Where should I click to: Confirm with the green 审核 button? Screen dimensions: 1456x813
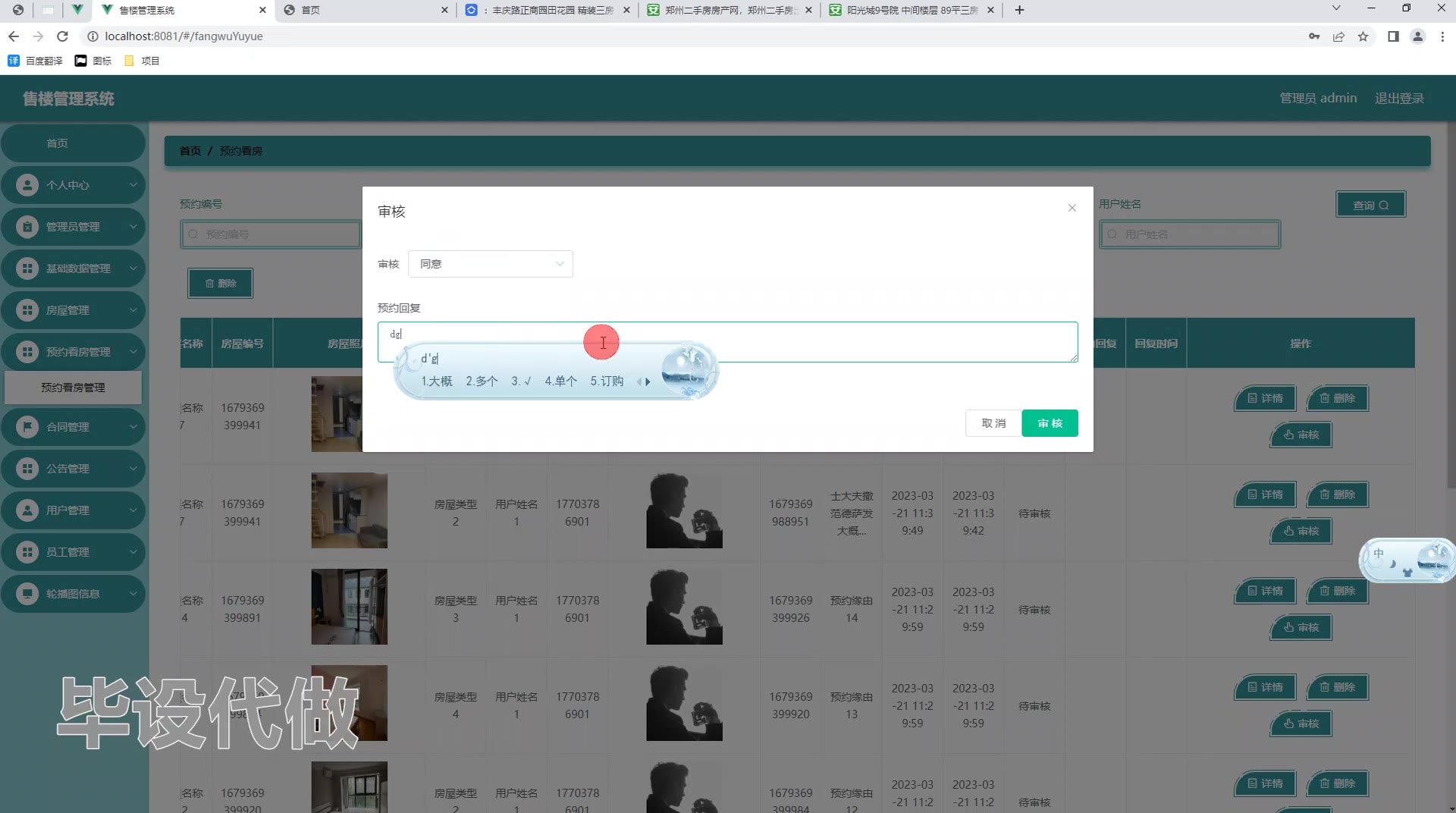(x=1050, y=423)
